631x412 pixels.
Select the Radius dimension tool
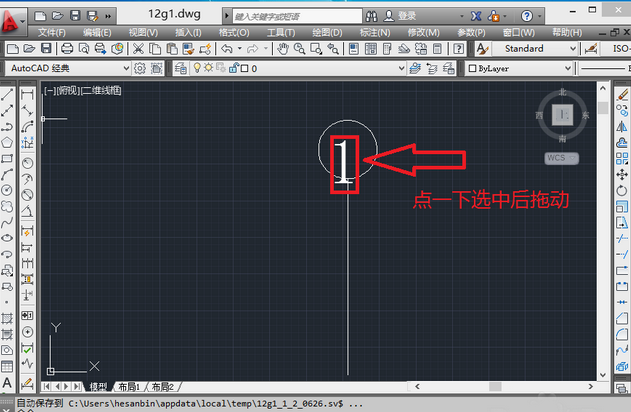(27, 163)
